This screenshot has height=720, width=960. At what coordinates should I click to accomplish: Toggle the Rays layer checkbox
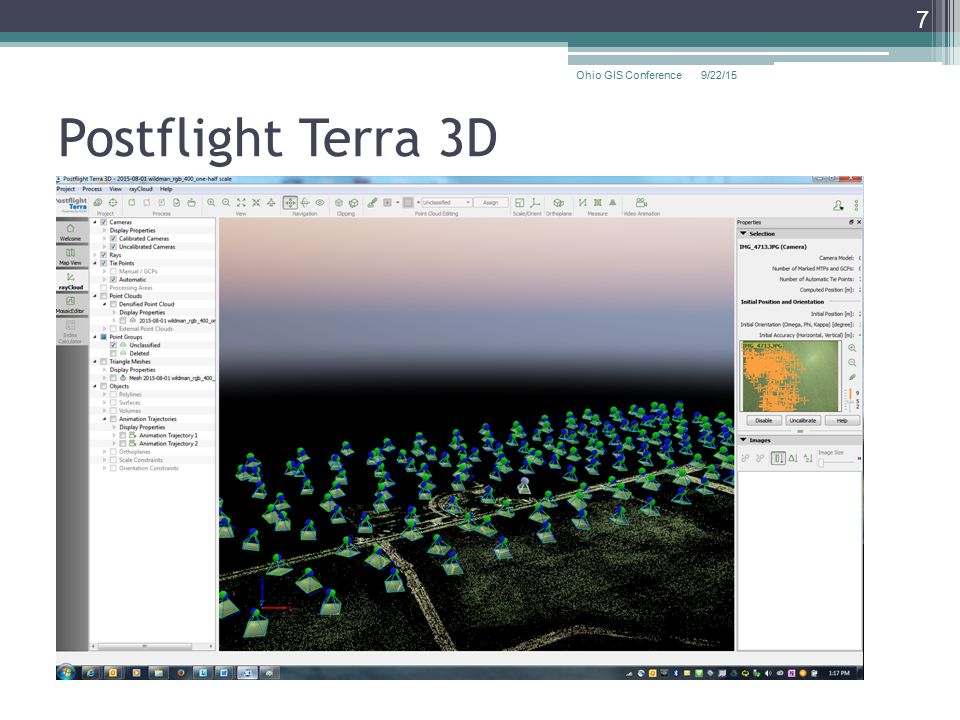(103, 255)
